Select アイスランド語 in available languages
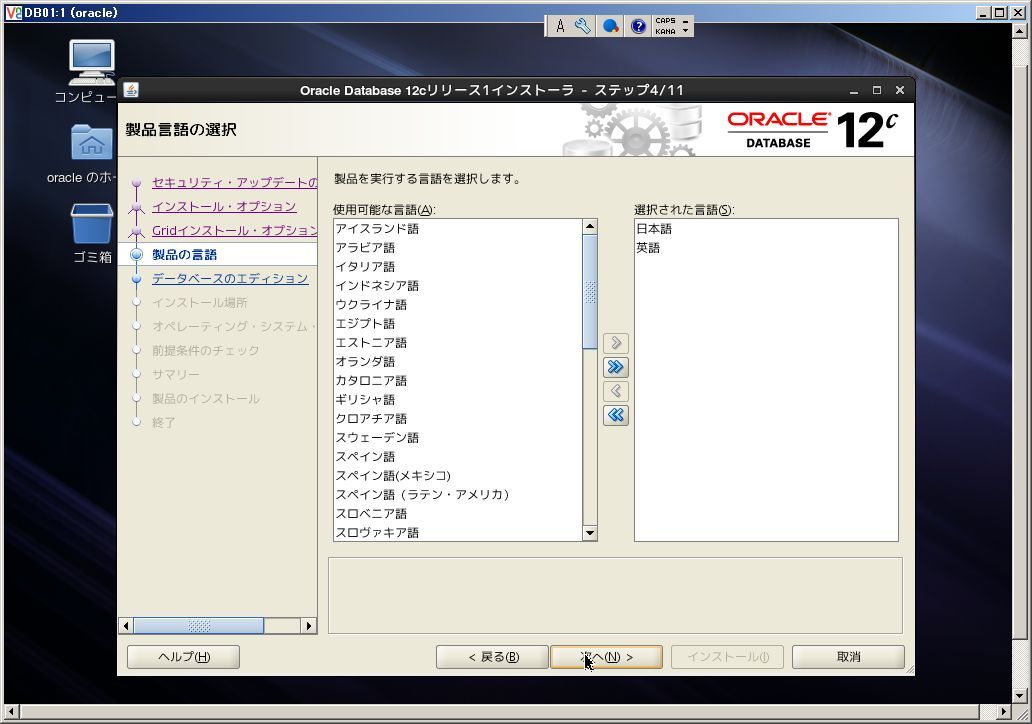This screenshot has width=1032, height=724. 458,229
